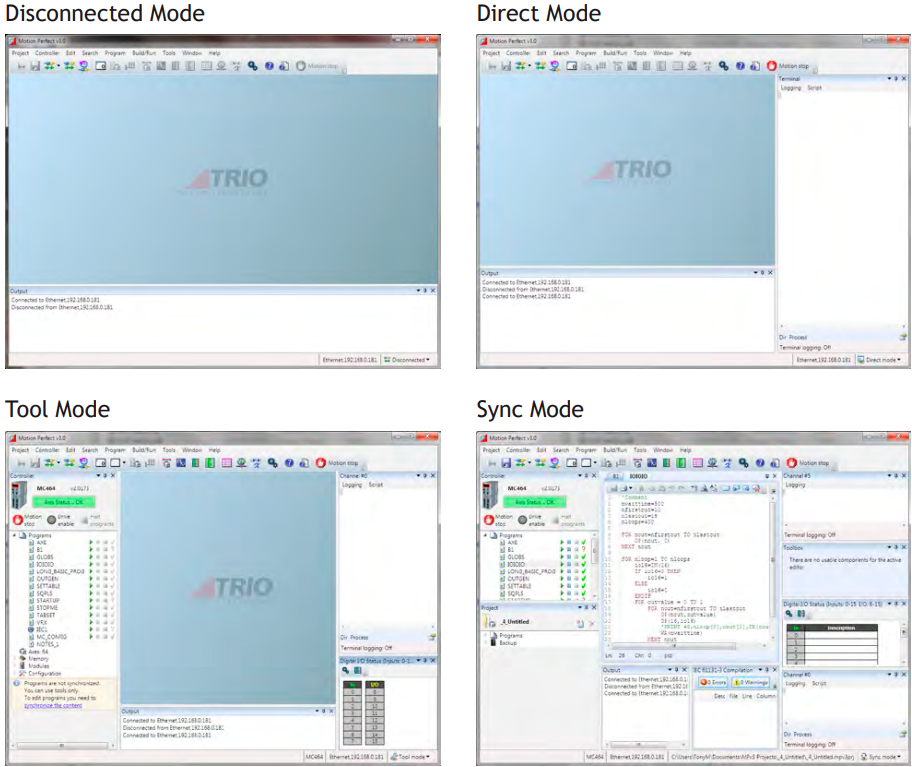
Task: Click the Save icon in Disconnected Mode toolbar
Action: (x=35, y=66)
